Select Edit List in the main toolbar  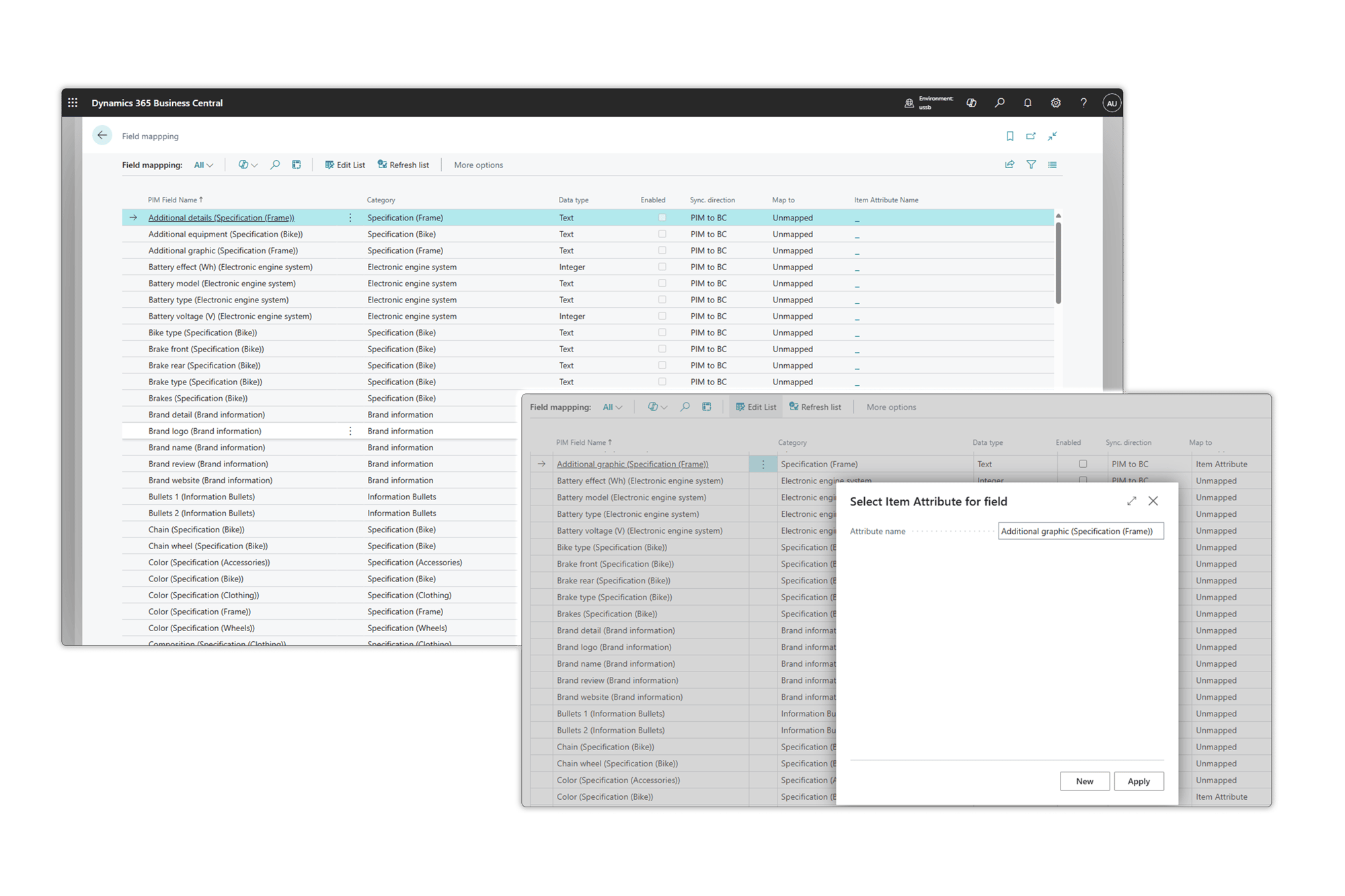pos(345,165)
